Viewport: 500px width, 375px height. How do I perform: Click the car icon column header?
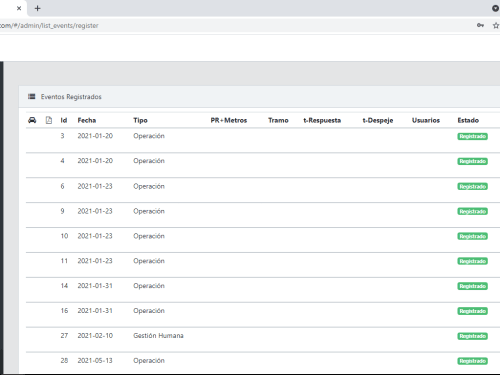click(x=32, y=120)
